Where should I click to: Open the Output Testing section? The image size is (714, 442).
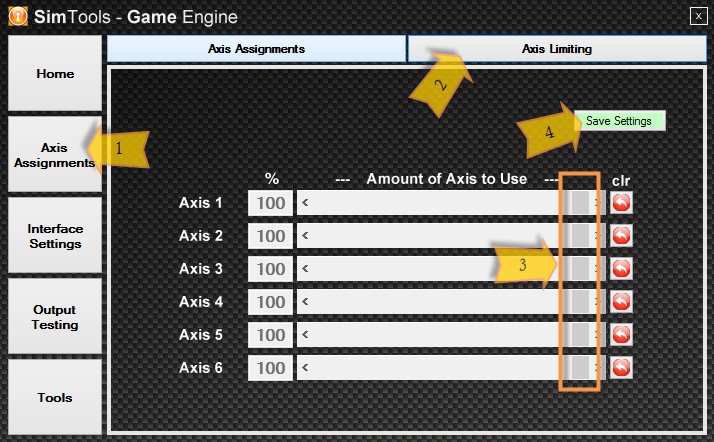click(55, 316)
